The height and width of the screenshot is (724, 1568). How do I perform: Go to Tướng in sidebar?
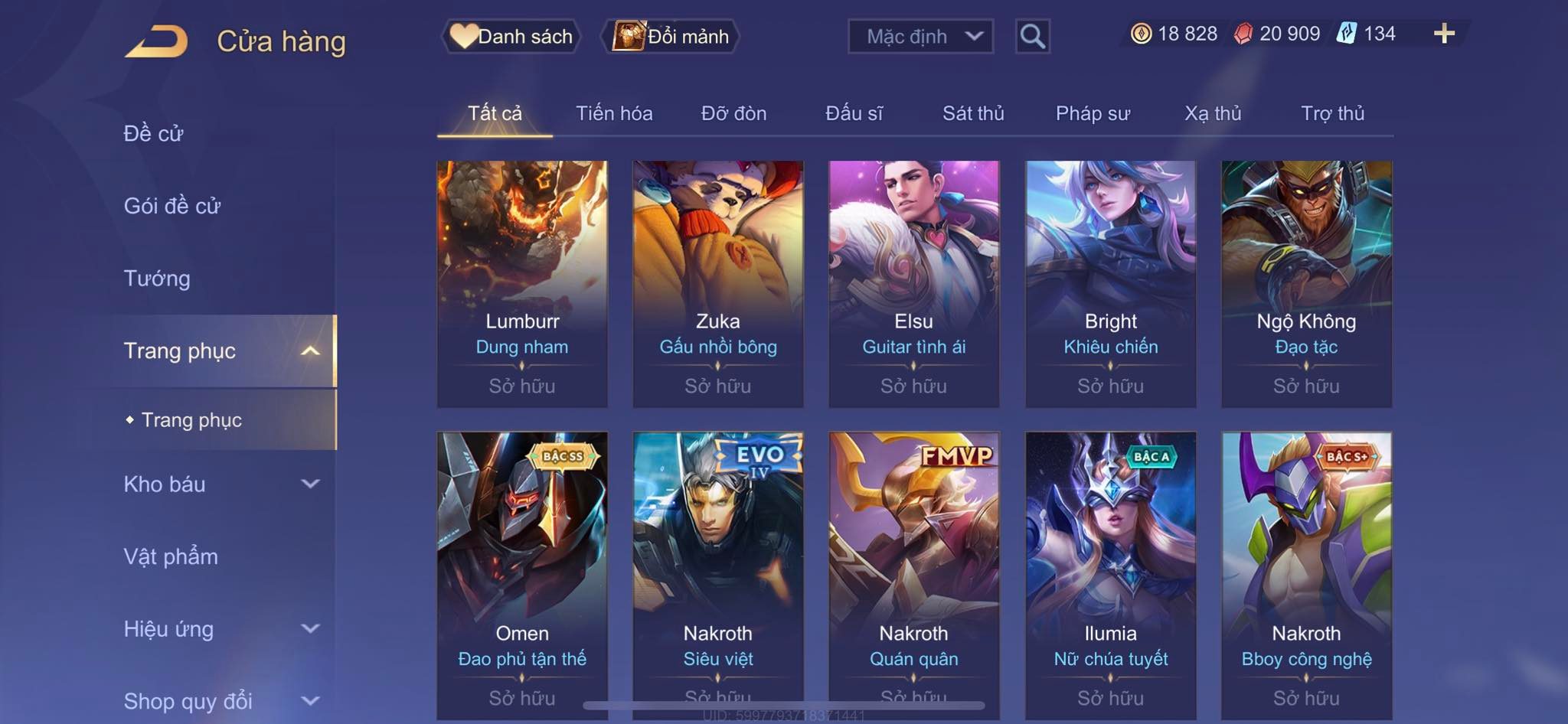(157, 279)
